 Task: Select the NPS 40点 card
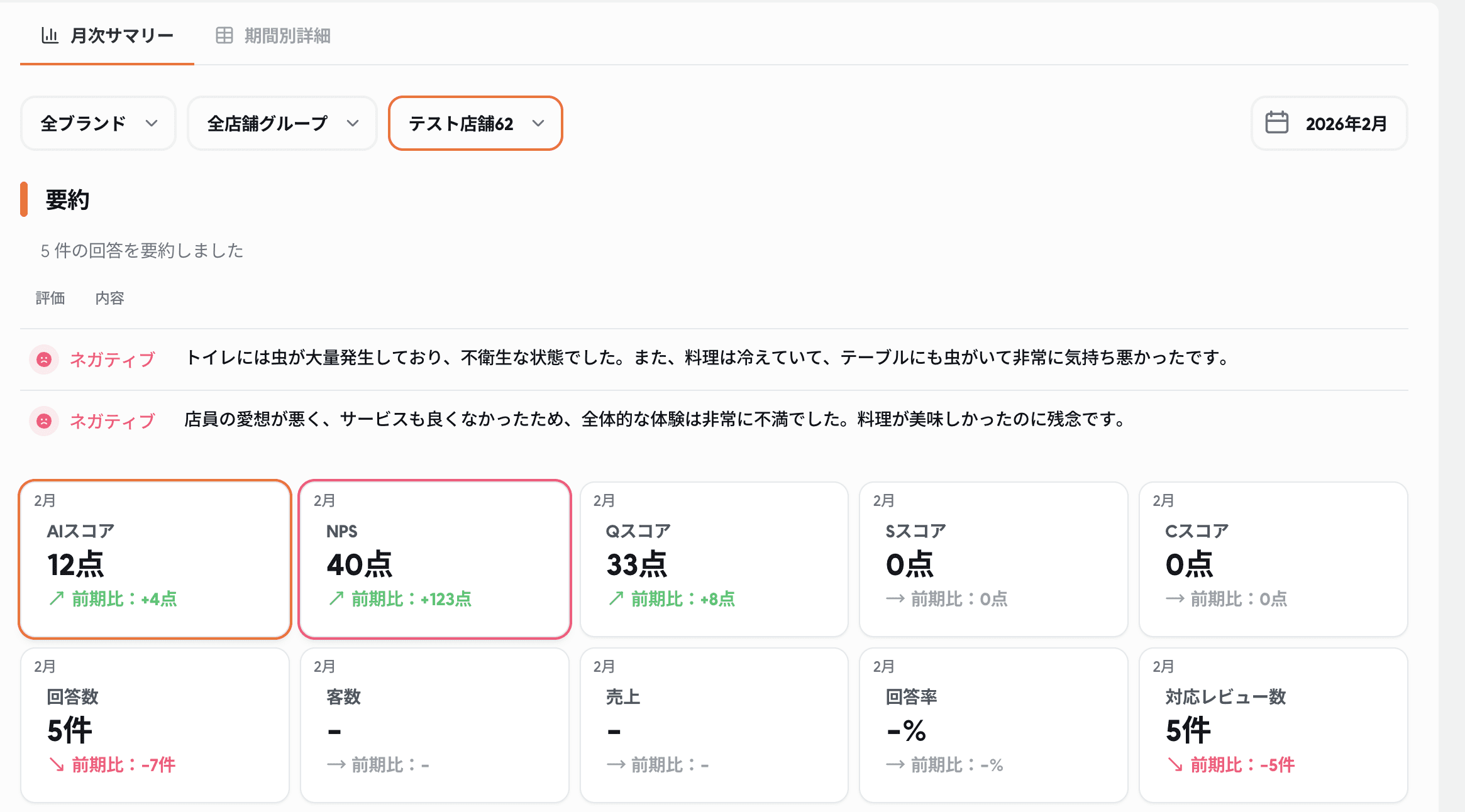pyautogui.click(x=434, y=559)
